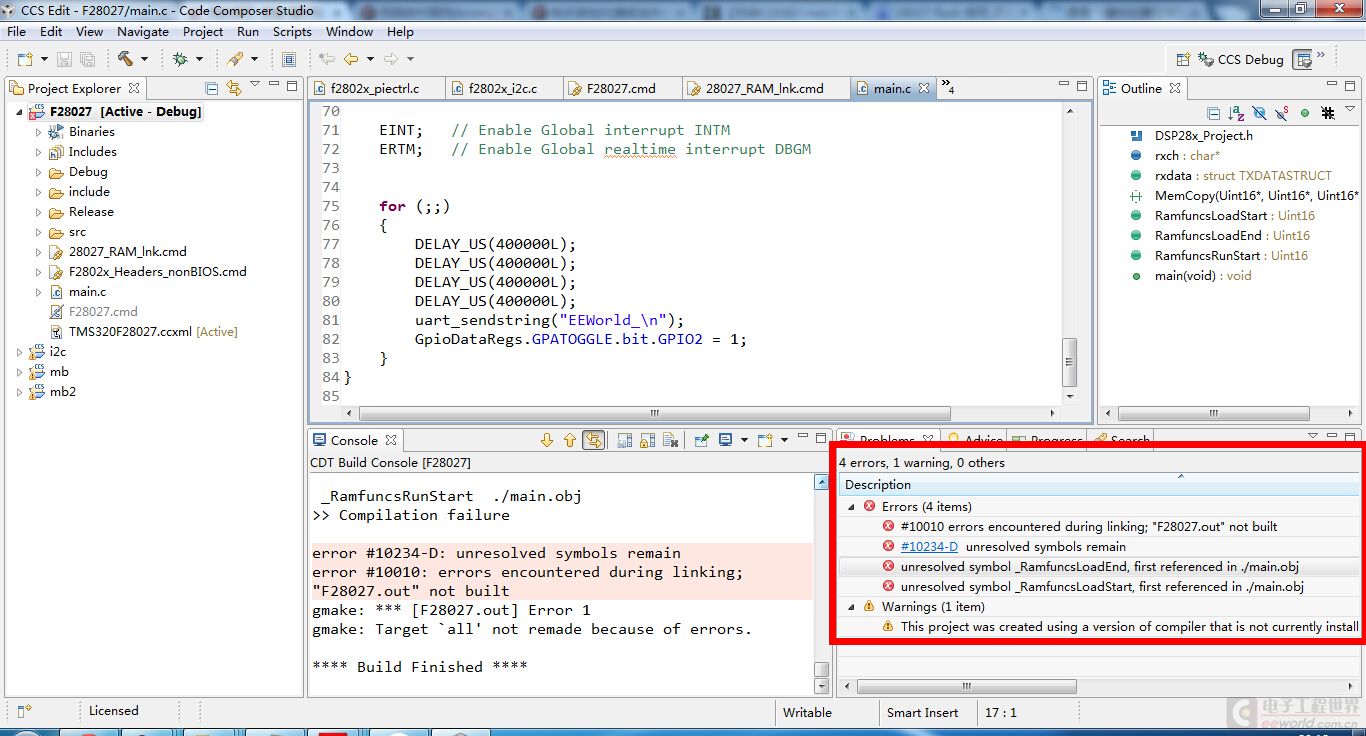
Task: Launch Debug with the bug icon
Action: (180, 59)
